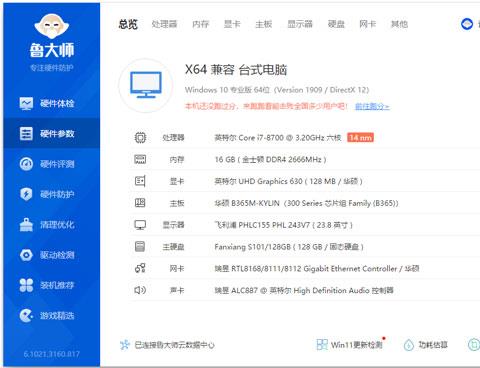The height and width of the screenshot is (368, 480).
Task: Click the 清理优化 broom icon
Action: click(x=26, y=225)
